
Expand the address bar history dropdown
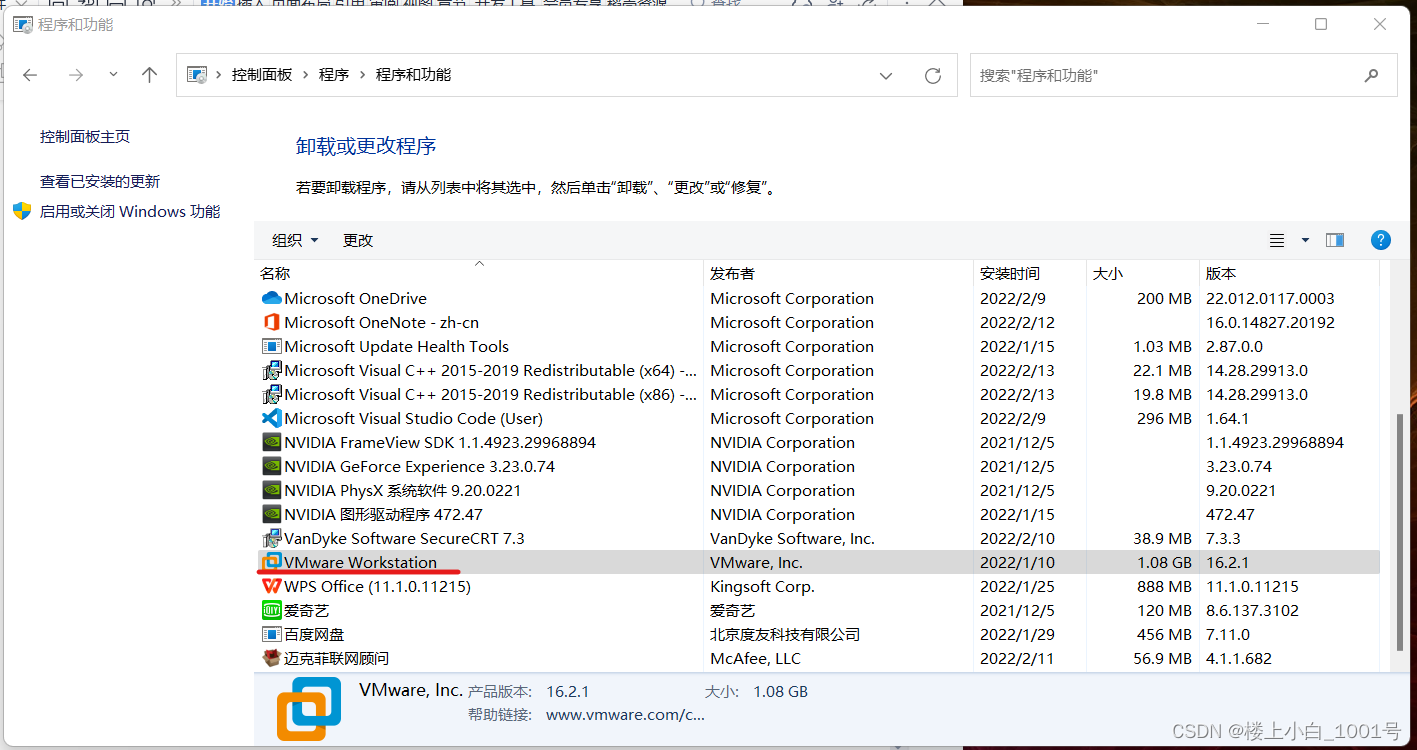pos(886,76)
